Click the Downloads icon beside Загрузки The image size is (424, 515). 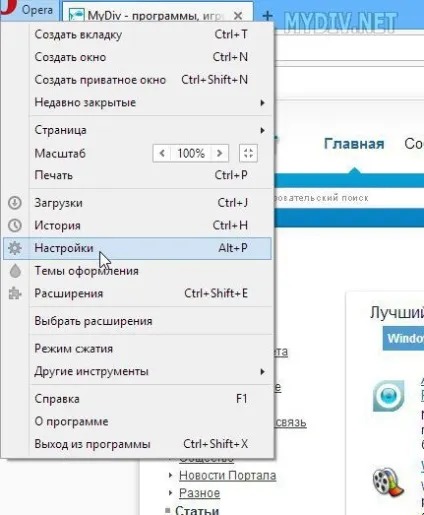pos(15,203)
